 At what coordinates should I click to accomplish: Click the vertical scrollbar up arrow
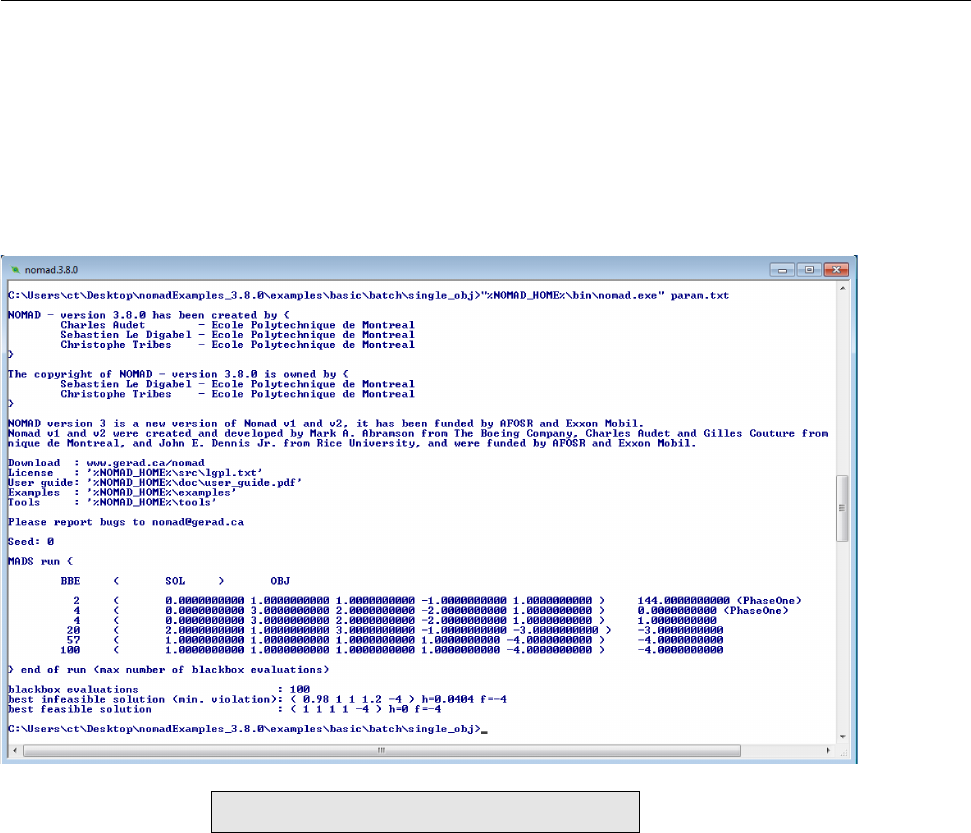842,289
